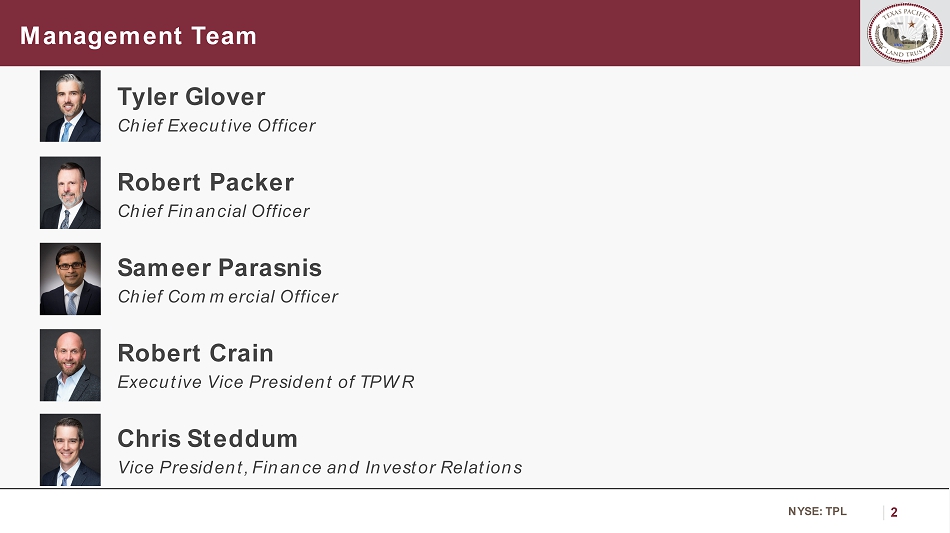Select the Robert Crain name text

click(x=195, y=353)
